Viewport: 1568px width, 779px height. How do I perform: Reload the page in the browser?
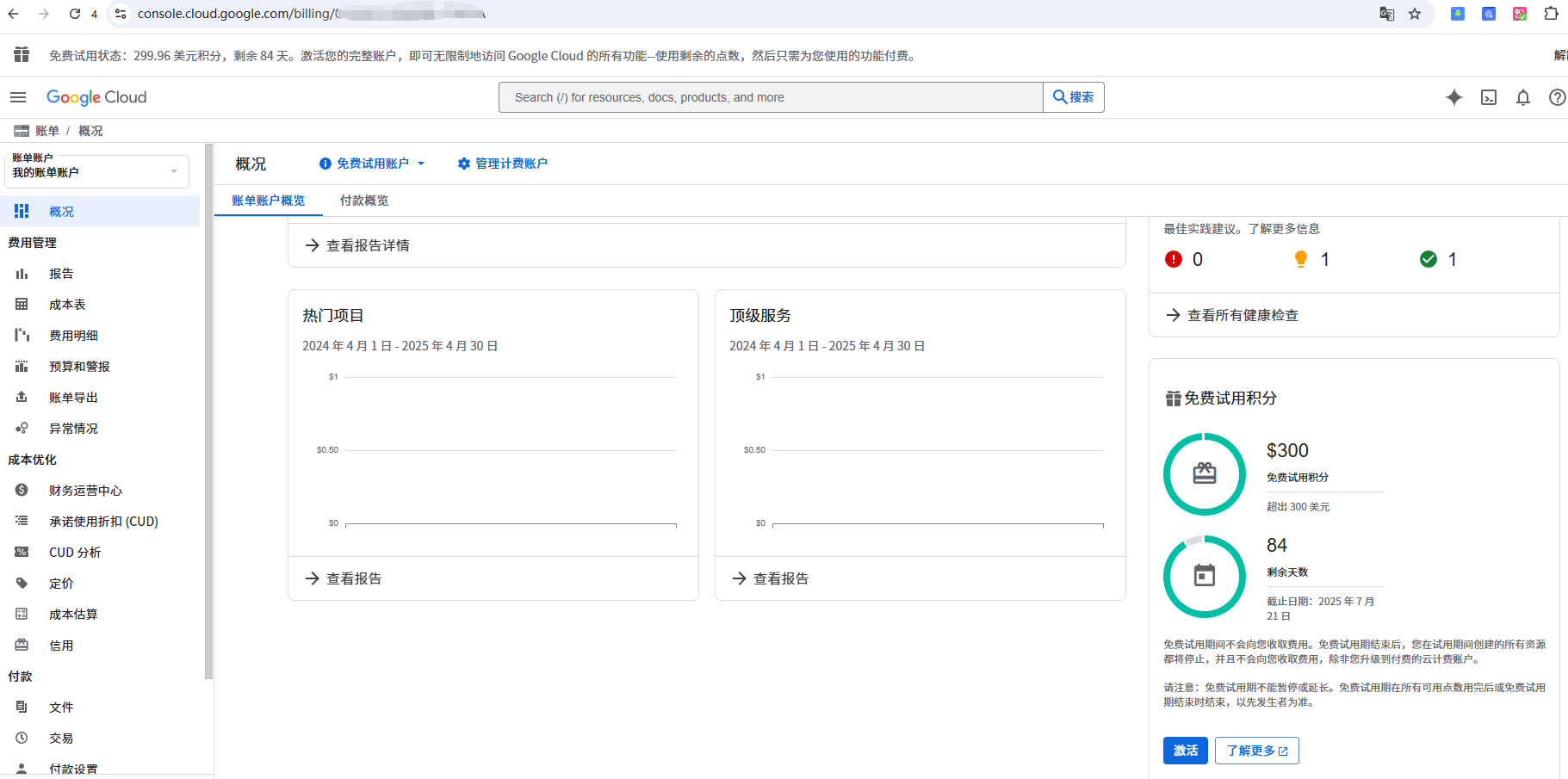[x=75, y=14]
